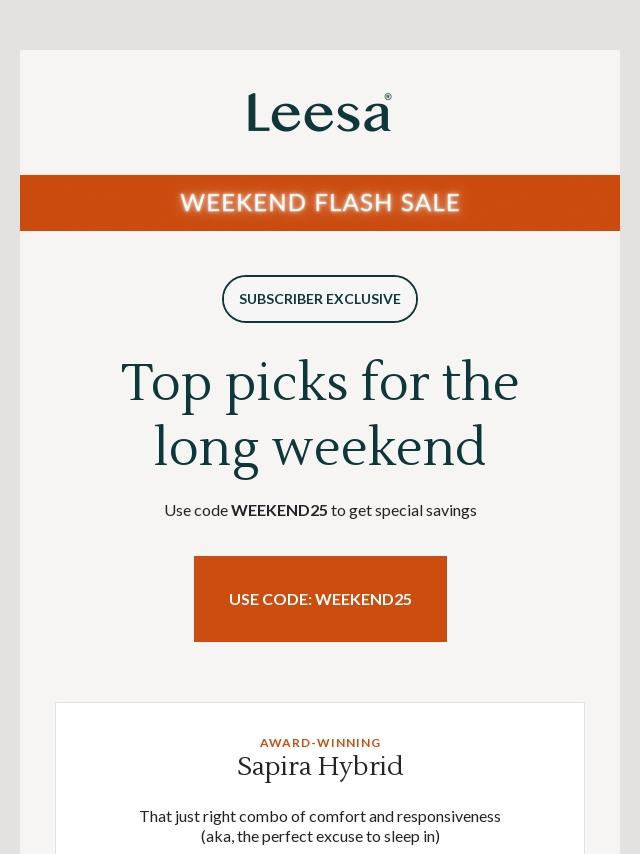This screenshot has width=640, height=854.
Task: Click the word "Use code" before WEEKEND25
Action: 196,510
